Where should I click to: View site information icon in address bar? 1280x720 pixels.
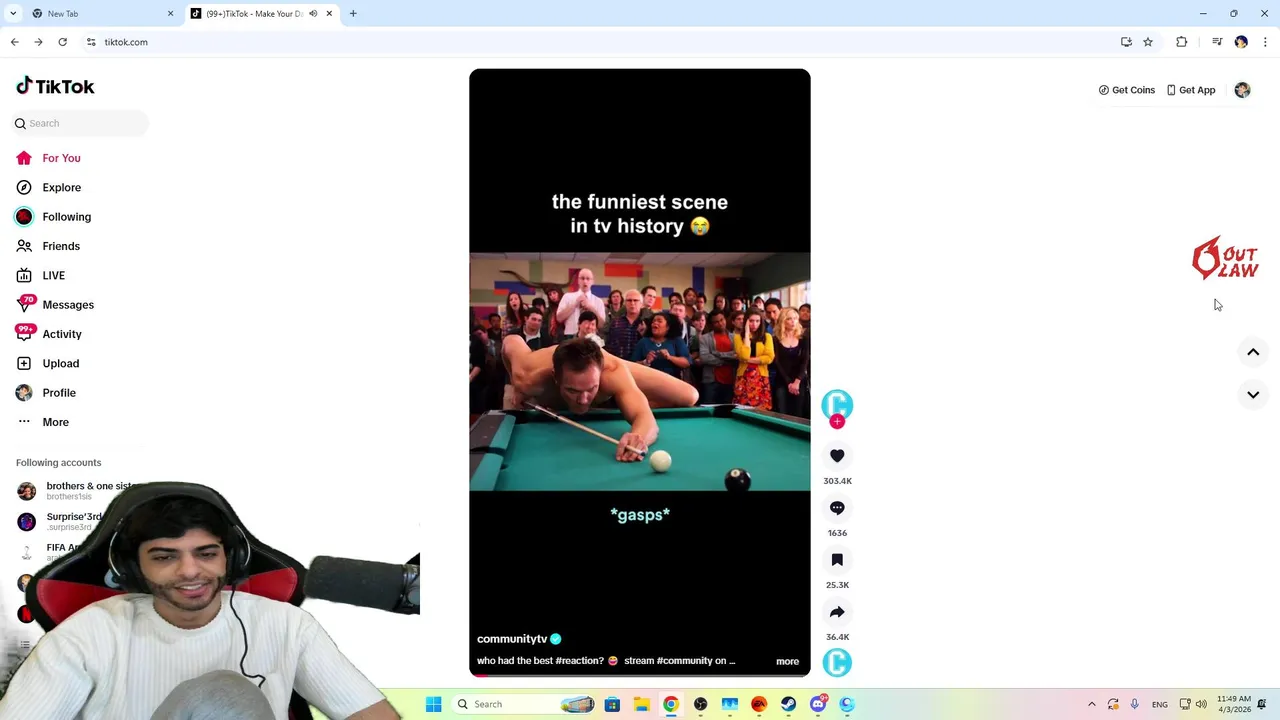tap(91, 42)
